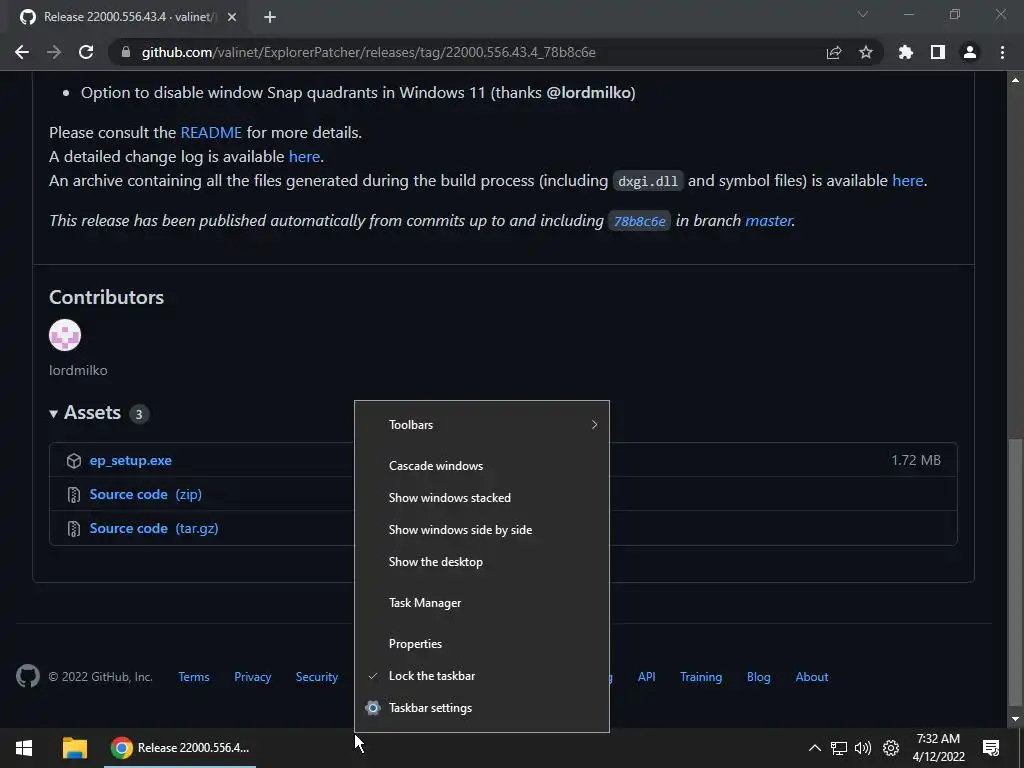
Task: Open the volume speaker icon in tray
Action: pos(863,748)
